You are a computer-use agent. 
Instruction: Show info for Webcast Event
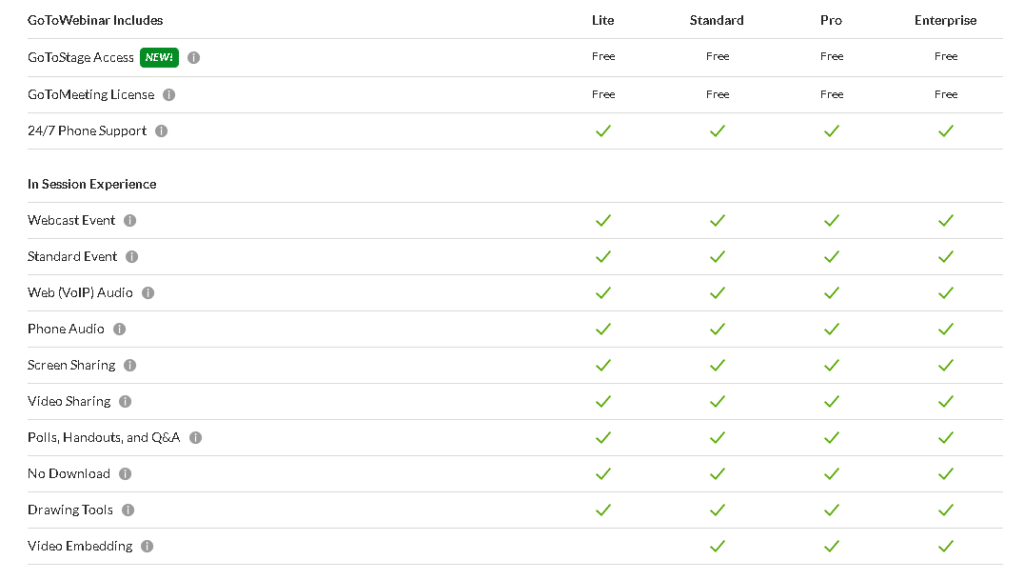[130, 220]
